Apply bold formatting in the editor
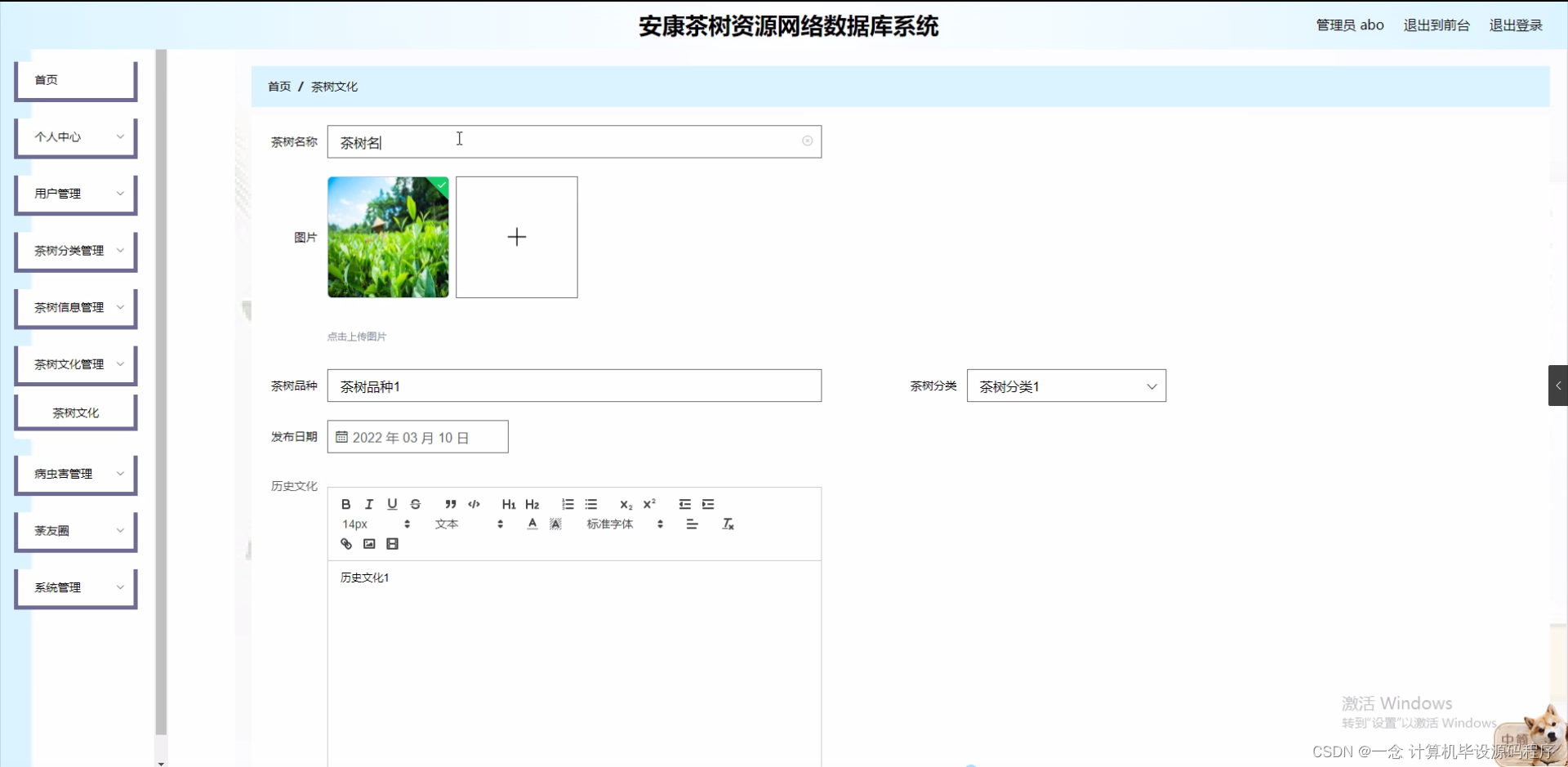The height and width of the screenshot is (767, 1568). 345,504
